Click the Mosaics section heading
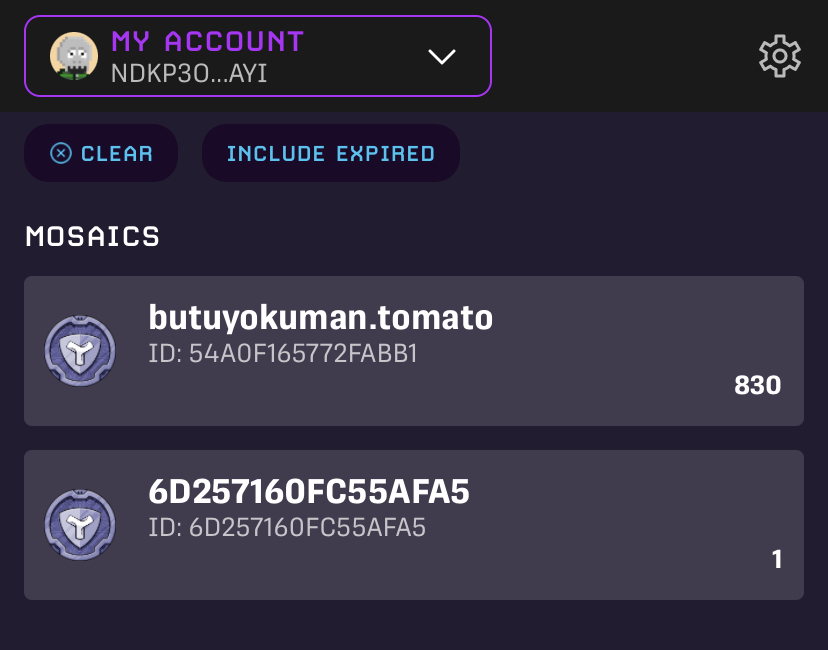 92,237
